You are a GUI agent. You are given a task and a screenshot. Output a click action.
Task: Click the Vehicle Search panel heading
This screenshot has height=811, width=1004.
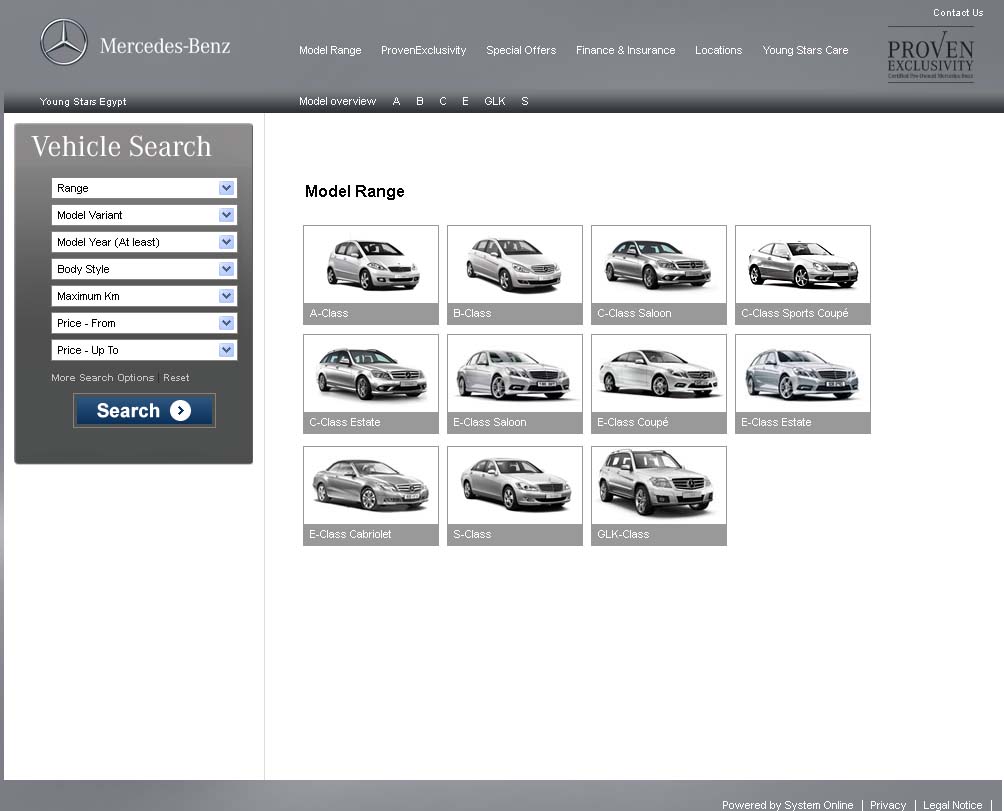point(121,146)
